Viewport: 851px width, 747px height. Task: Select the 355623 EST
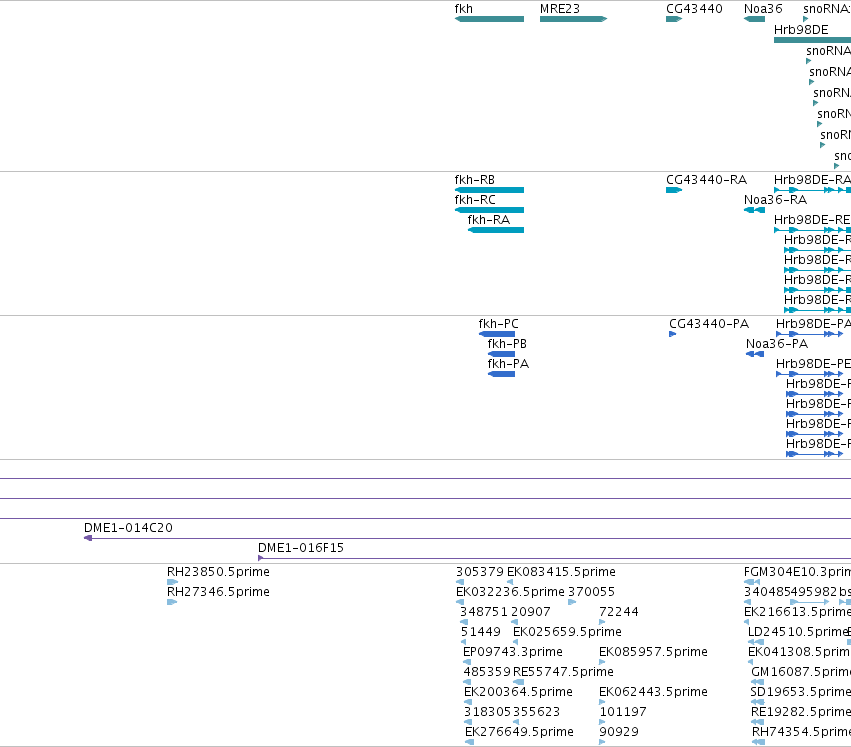pos(516,723)
